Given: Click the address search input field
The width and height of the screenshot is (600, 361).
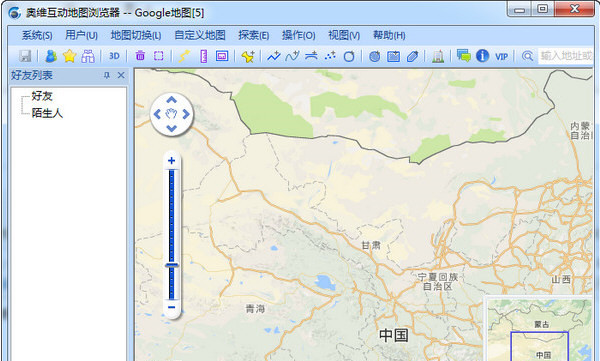Looking at the screenshot, I should coord(566,56).
